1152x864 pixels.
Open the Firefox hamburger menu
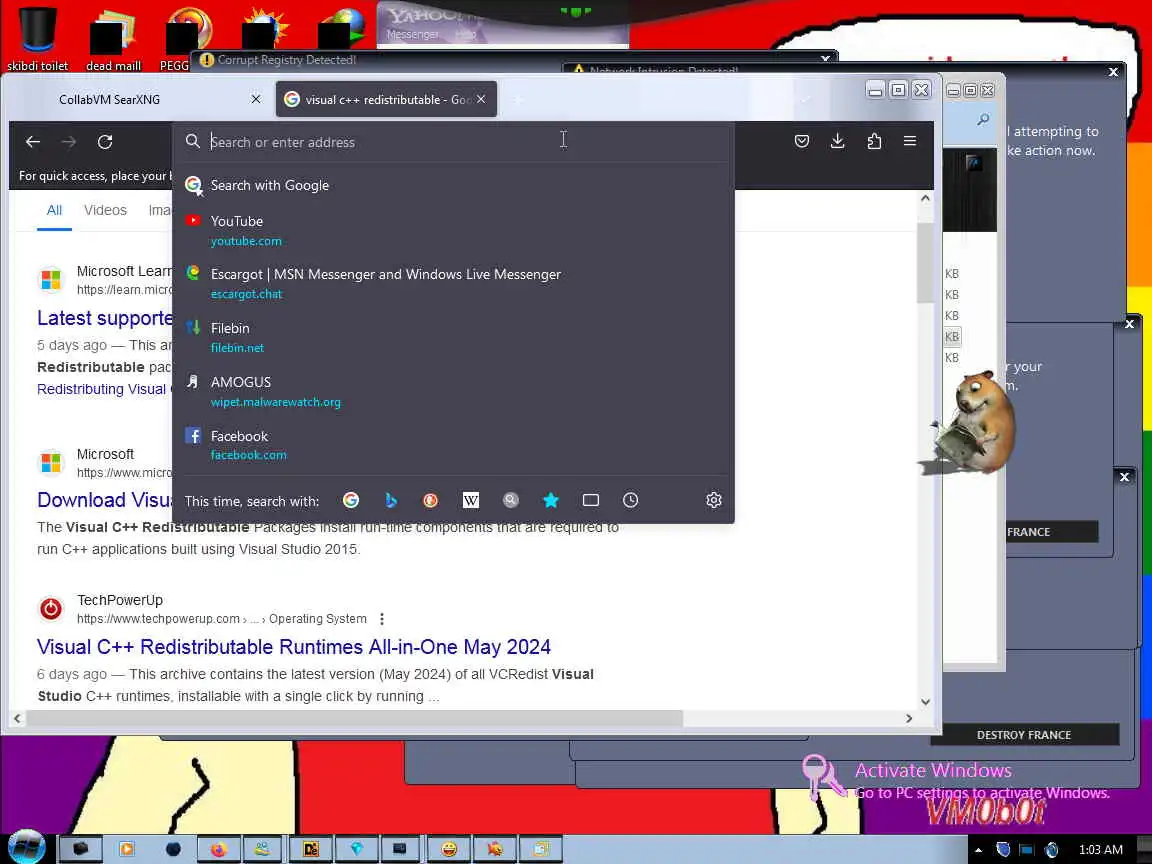(x=910, y=141)
